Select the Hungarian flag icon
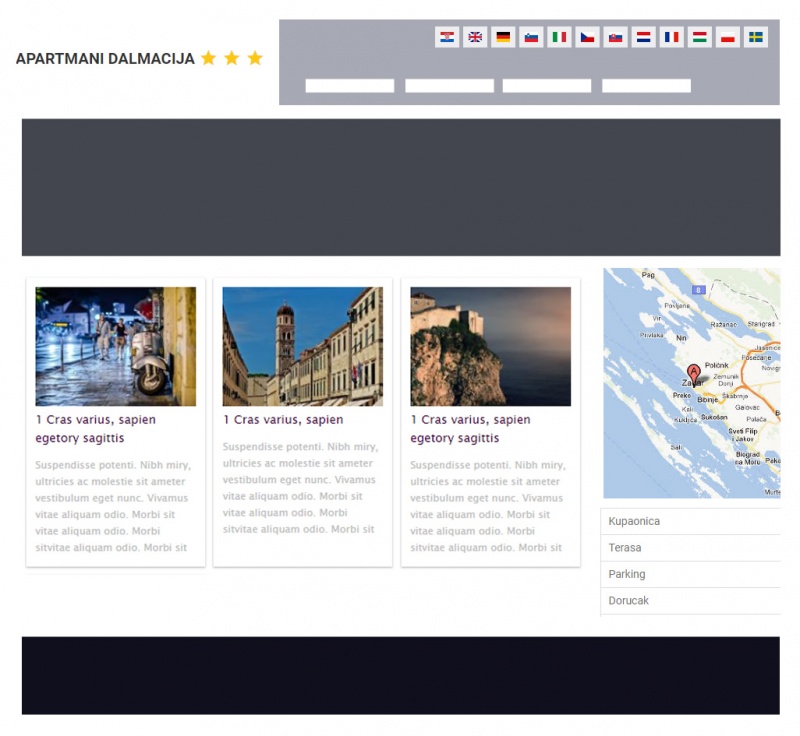The width and height of the screenshot is (800, 736). [700, 37]
